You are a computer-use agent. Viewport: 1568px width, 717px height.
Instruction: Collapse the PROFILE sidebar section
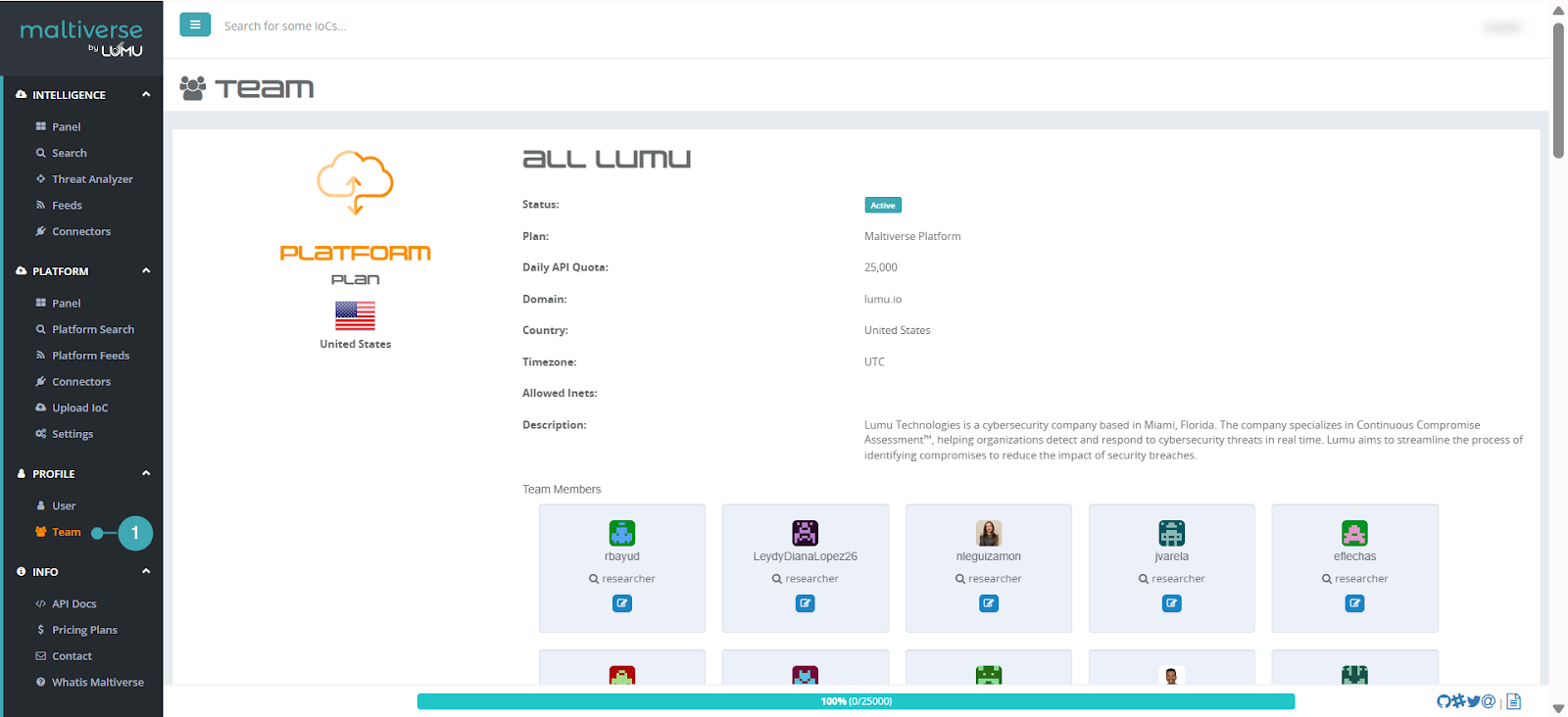point(146,473)
